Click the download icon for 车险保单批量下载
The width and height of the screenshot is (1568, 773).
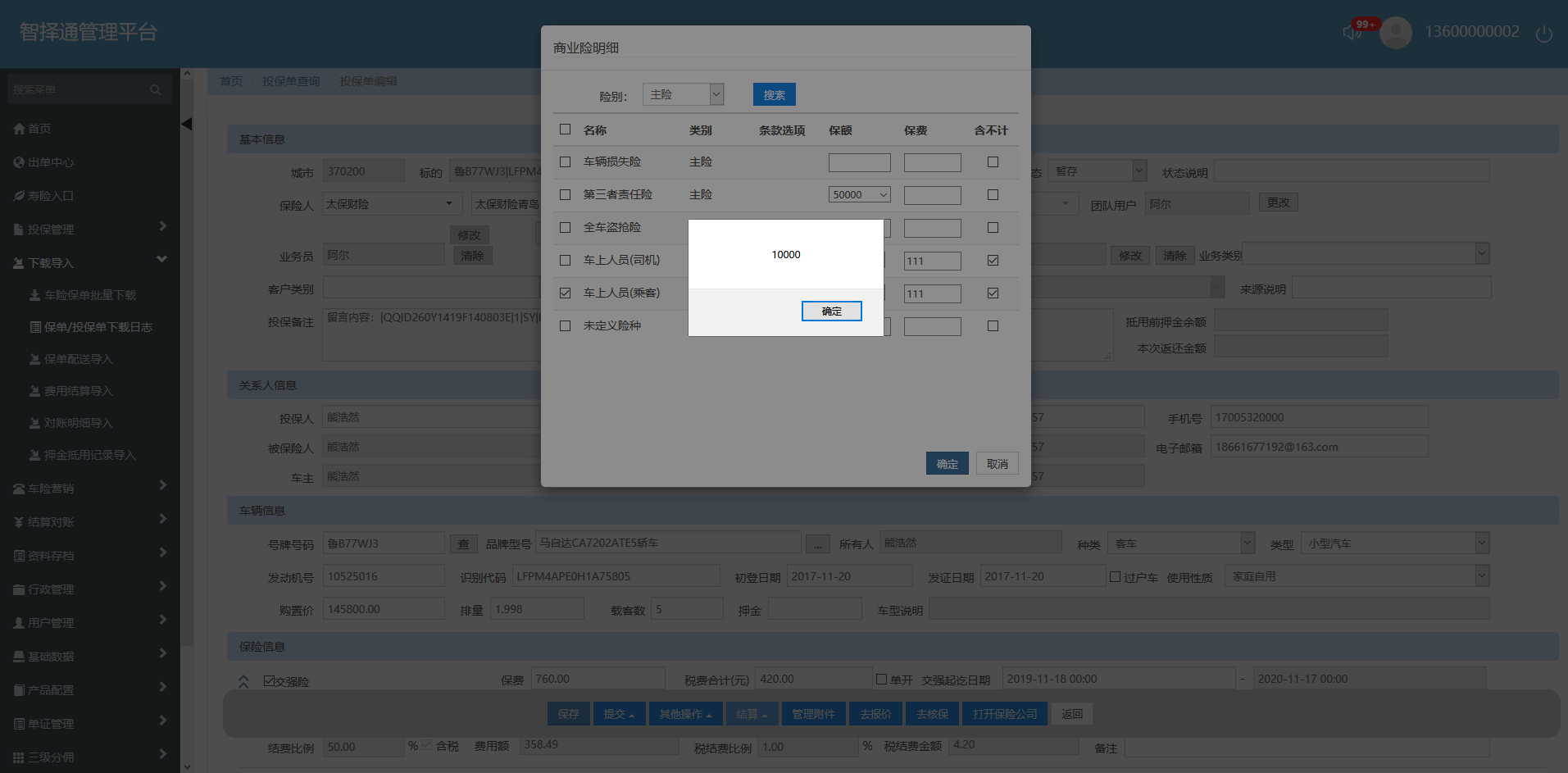pos(35,295)
